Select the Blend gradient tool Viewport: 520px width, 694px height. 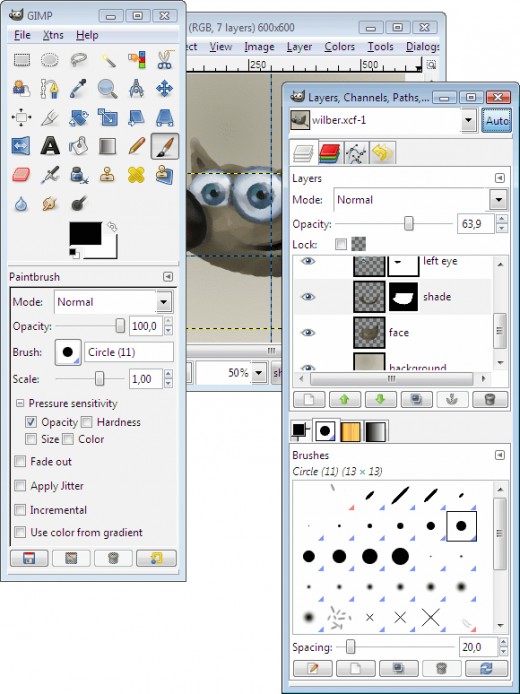click(108, 146)
